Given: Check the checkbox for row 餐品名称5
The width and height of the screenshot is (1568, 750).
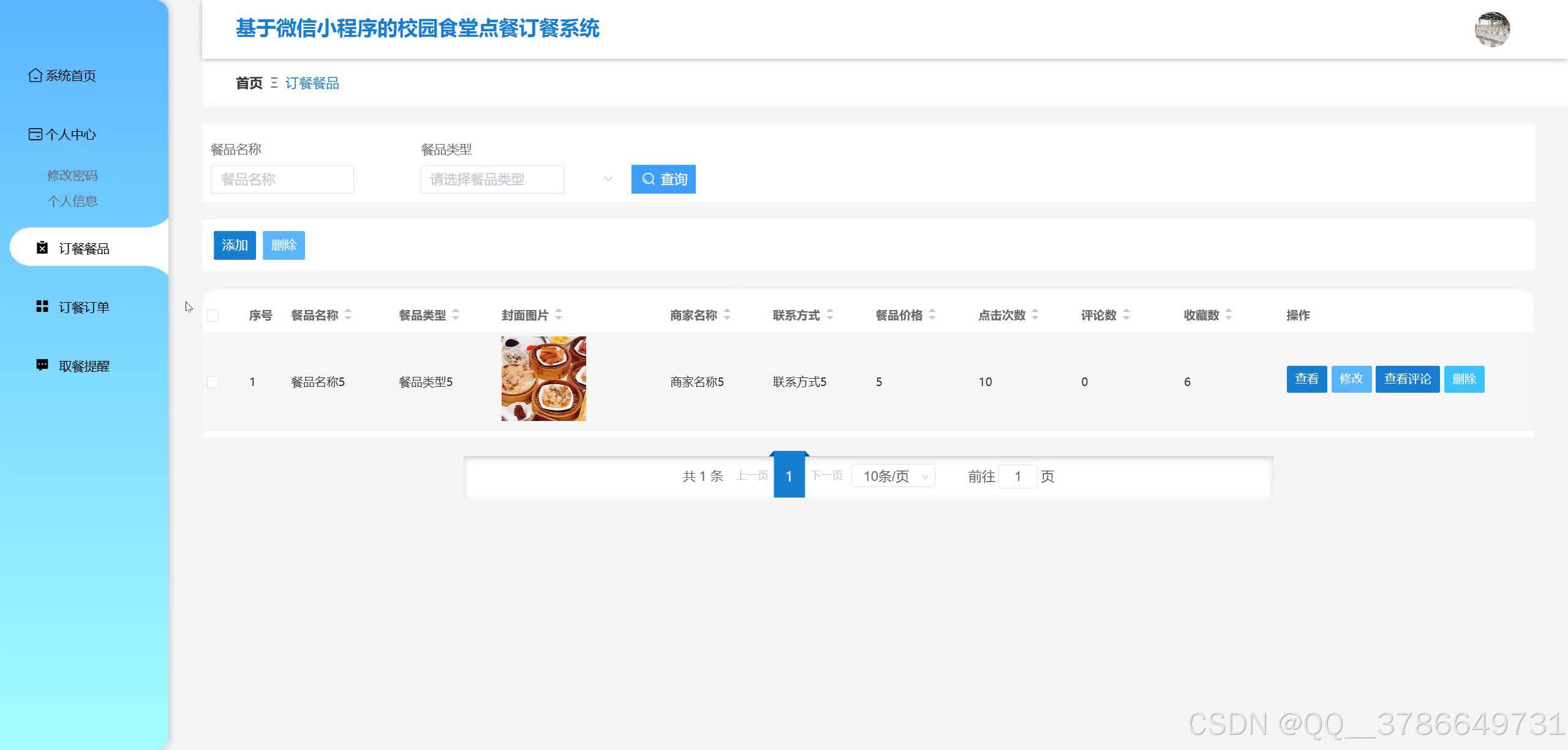Looking at the screenshot, I should tap(213, 381).
